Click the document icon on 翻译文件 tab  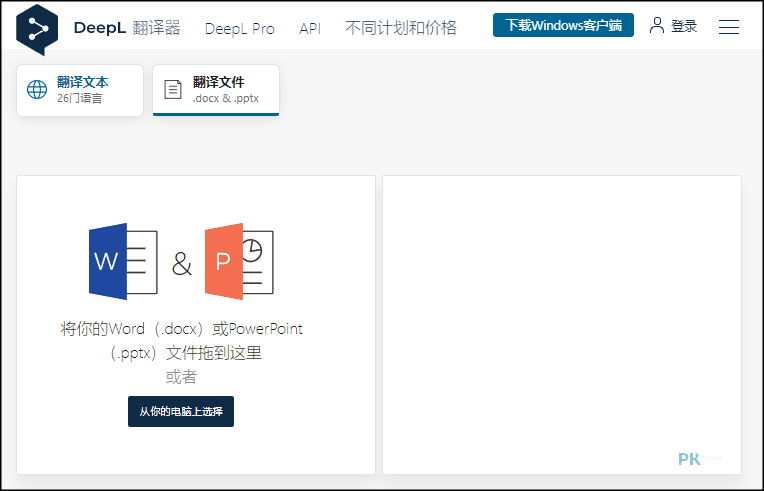coord(172,90)
